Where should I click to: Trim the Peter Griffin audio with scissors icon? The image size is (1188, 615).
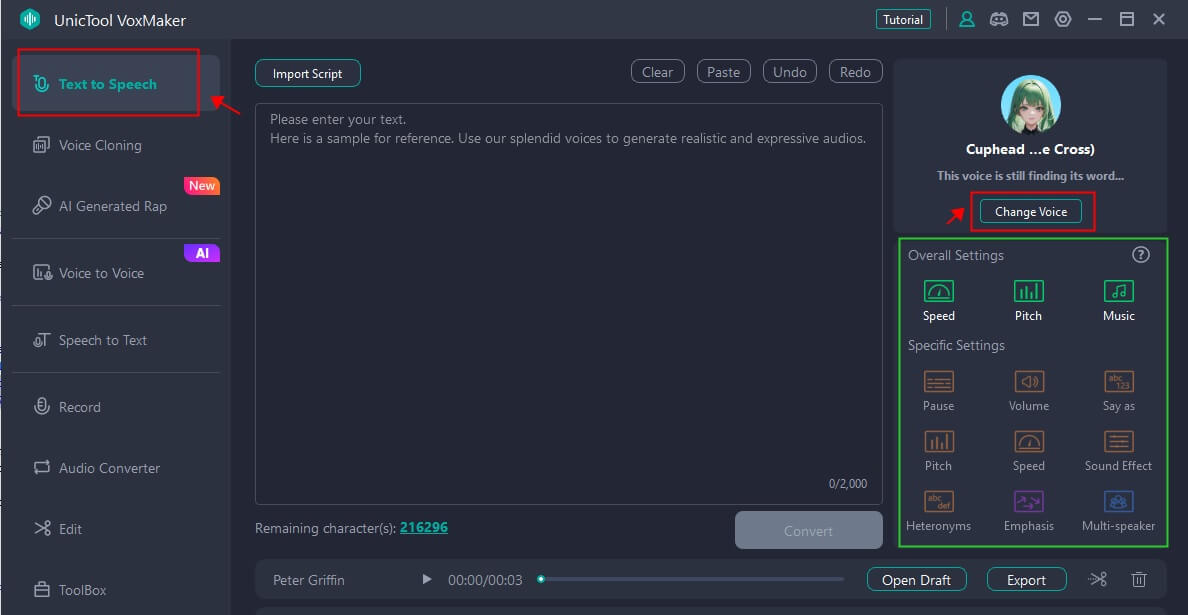[1098, 580]
